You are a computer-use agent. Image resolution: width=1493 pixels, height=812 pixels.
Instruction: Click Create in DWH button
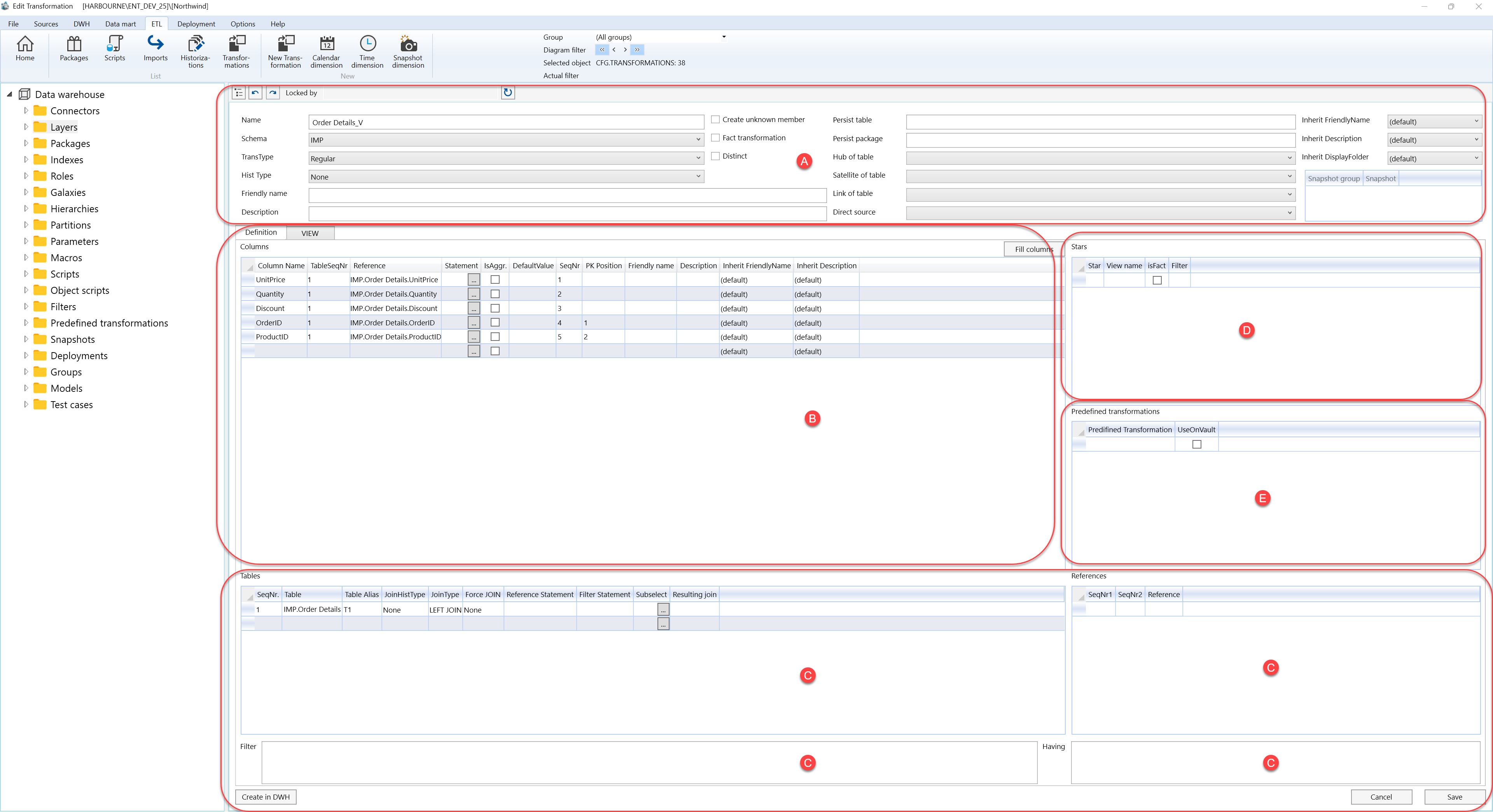tap(266, 797)
